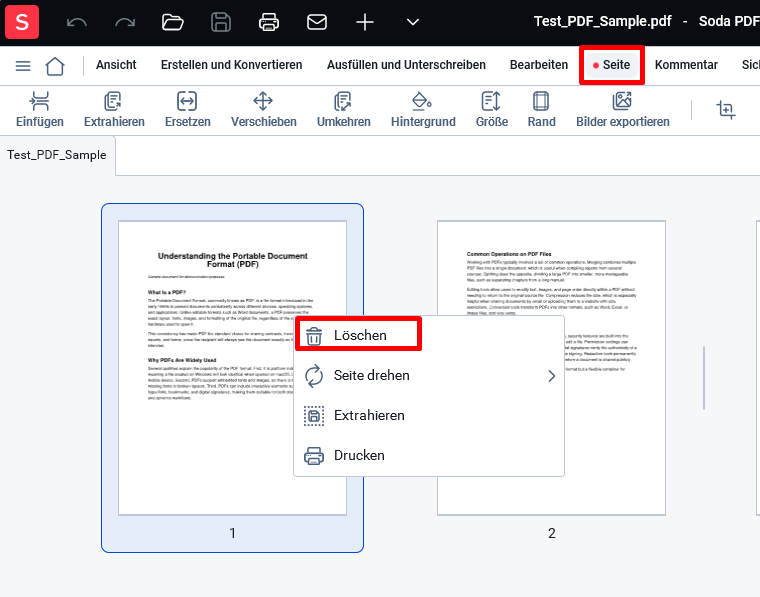The image size is (760, 597).
Task: Choose the Verschieben tool
Action: [264, 110]
